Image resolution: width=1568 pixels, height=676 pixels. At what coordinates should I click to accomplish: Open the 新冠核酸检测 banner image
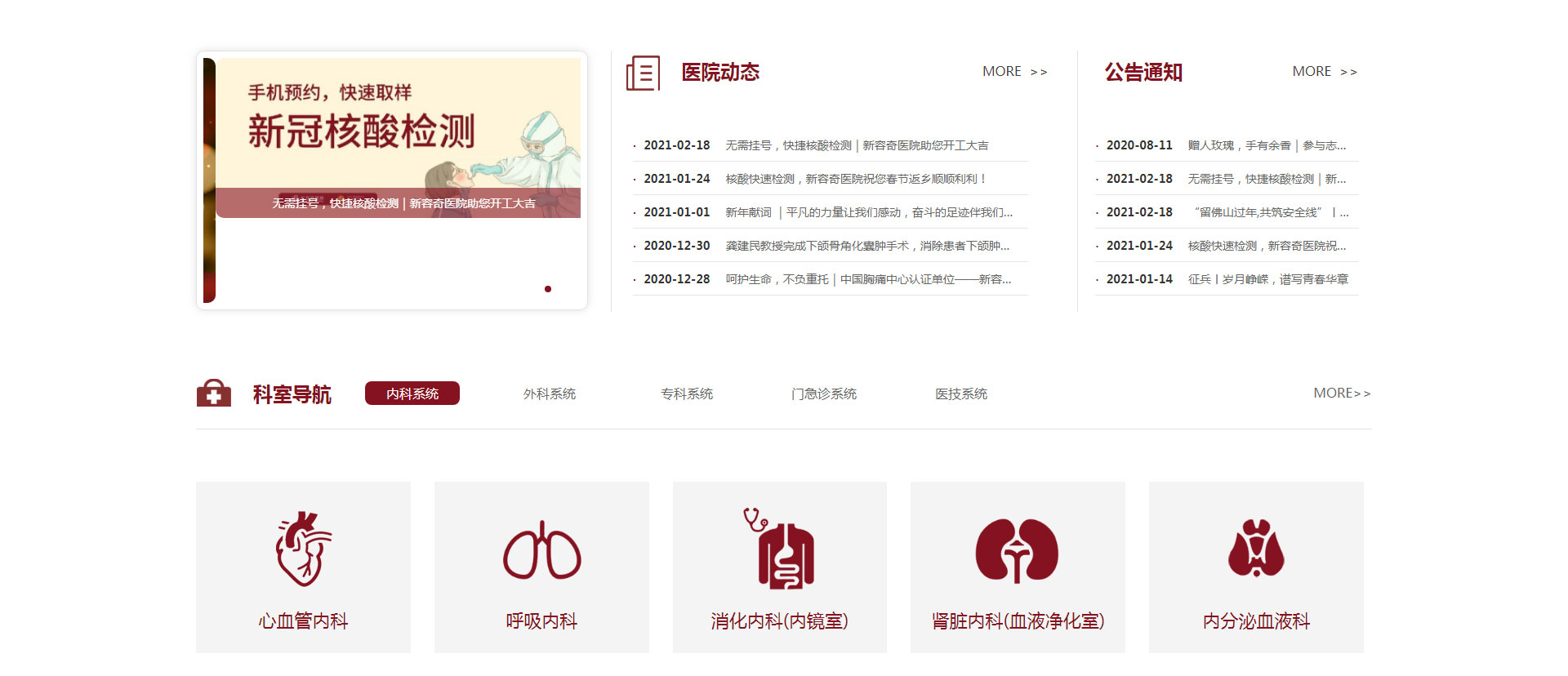pos(398,137)
